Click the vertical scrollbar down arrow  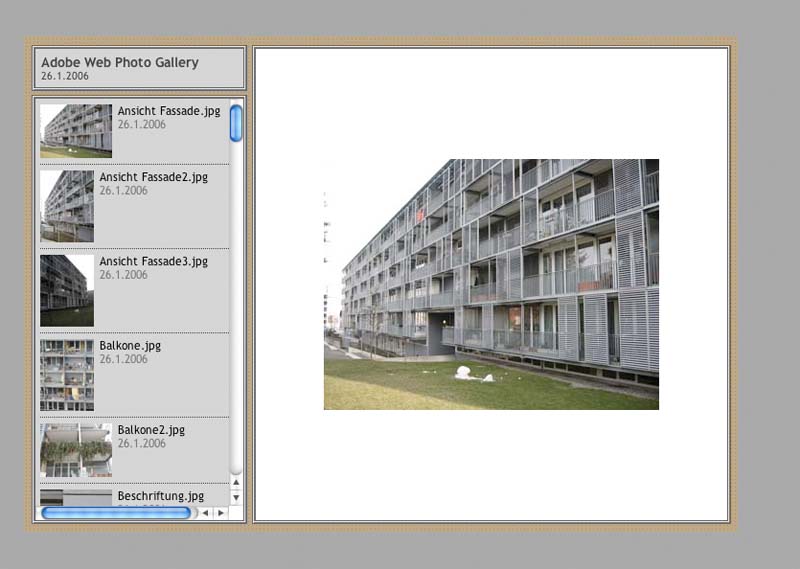click(236, 498)
